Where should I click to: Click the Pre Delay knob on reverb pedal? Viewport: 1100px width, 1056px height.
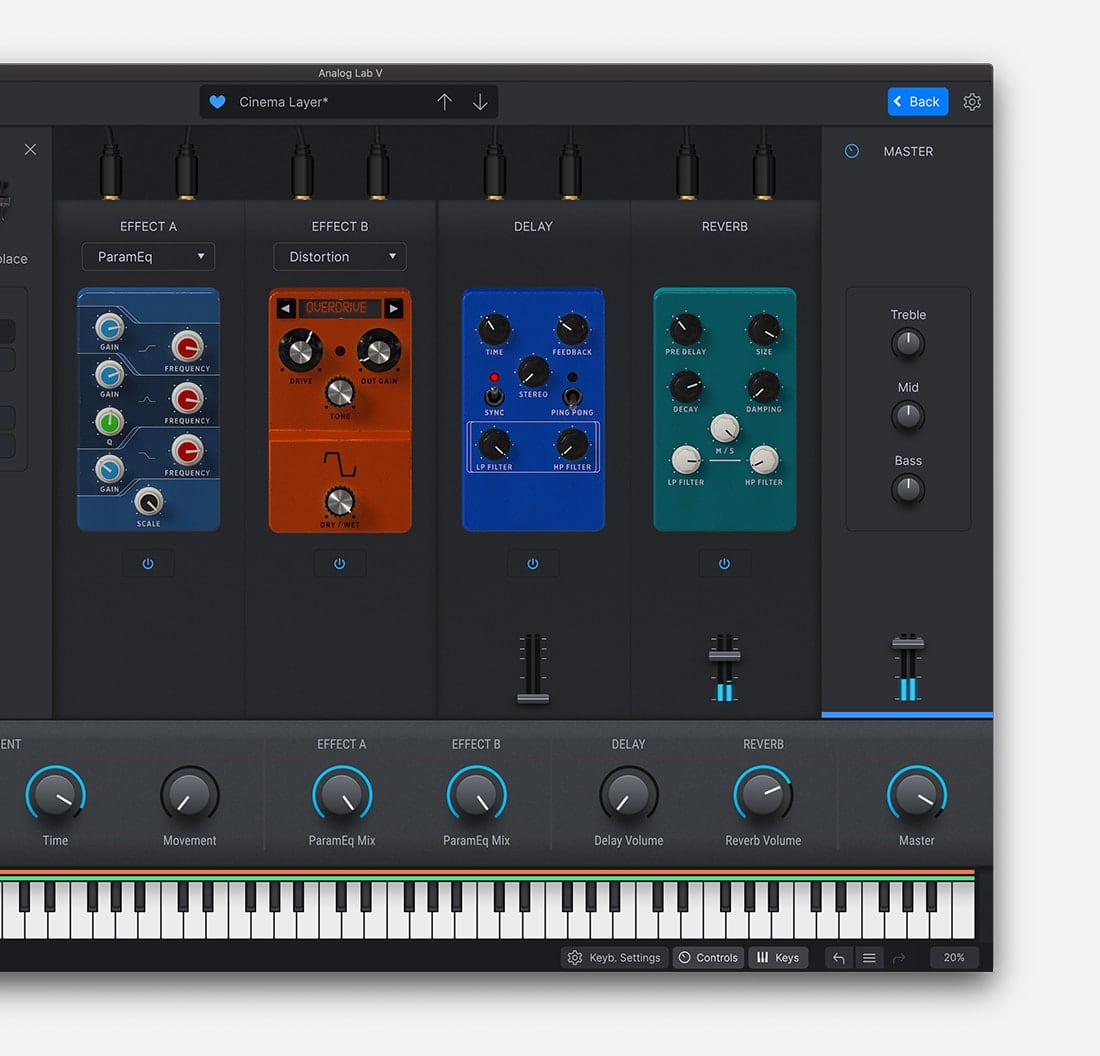pyautogui.click(x=685, y=329)
